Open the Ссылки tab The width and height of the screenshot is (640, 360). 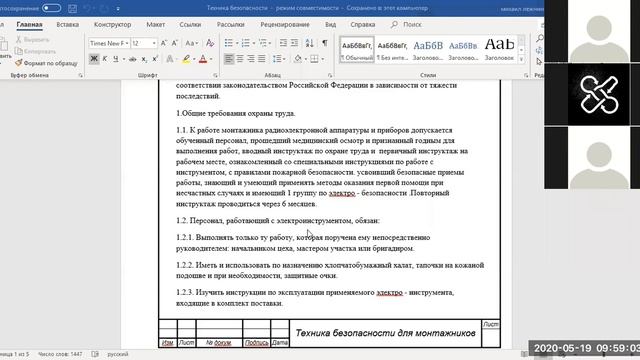click(x=190, y=24)
